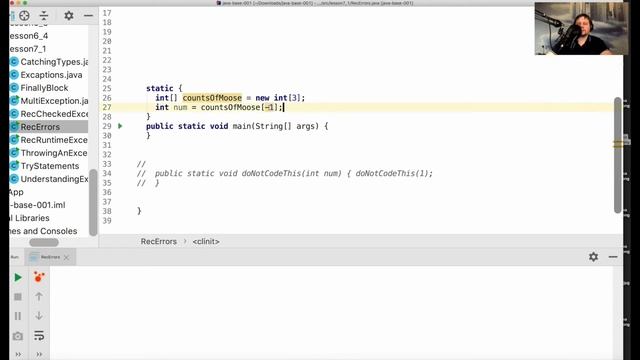Click the camera dump threads icon
The width and height of the screenshot is (640, 360).
[18, 336]
